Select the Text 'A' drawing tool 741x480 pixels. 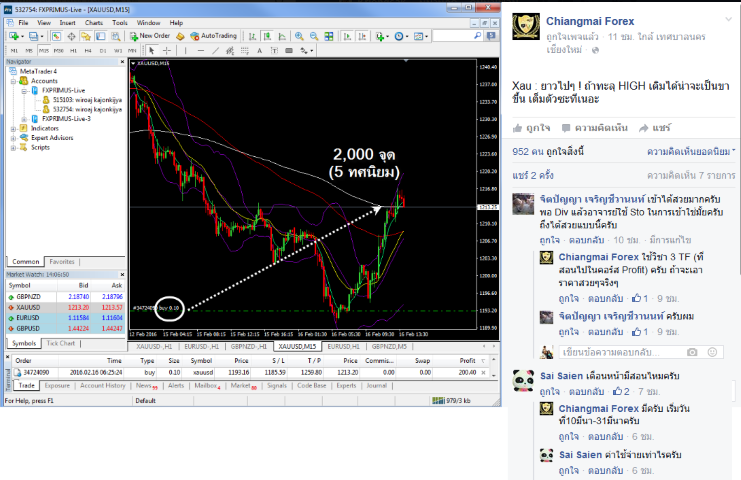pos(259,51)
